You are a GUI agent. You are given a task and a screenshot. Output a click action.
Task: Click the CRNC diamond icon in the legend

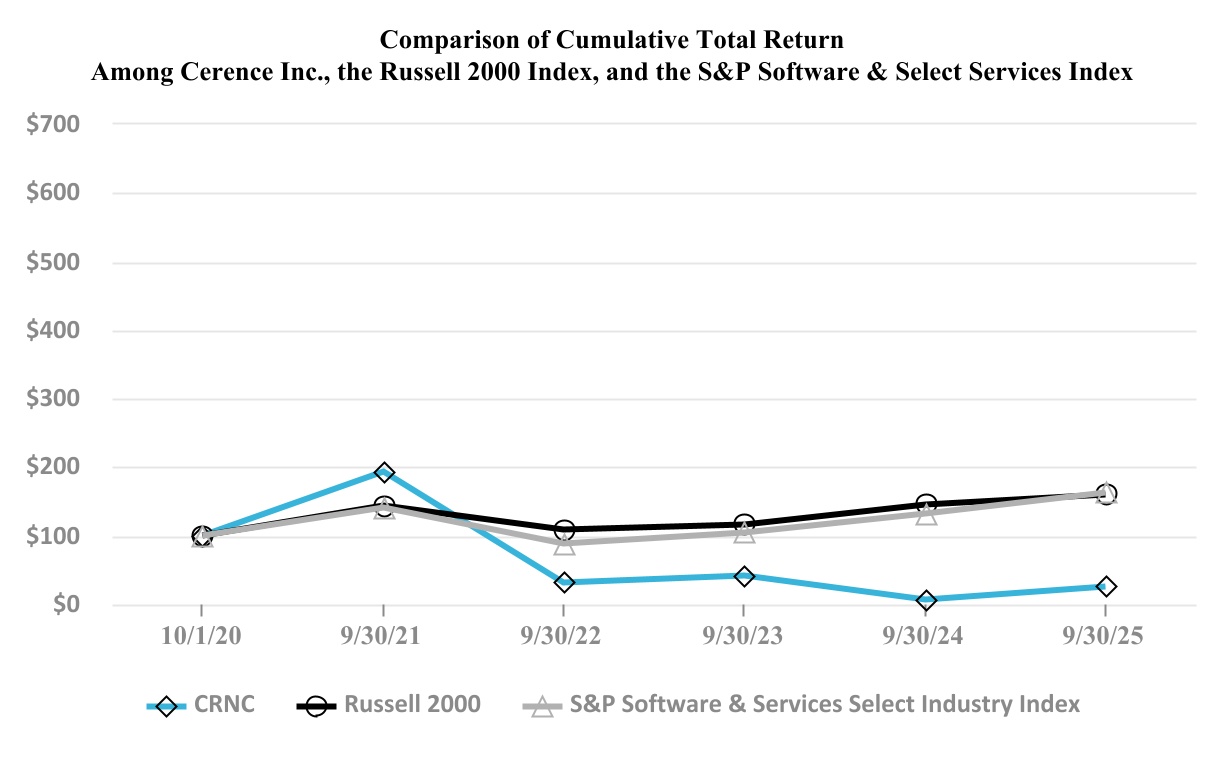tap(167, 706)
